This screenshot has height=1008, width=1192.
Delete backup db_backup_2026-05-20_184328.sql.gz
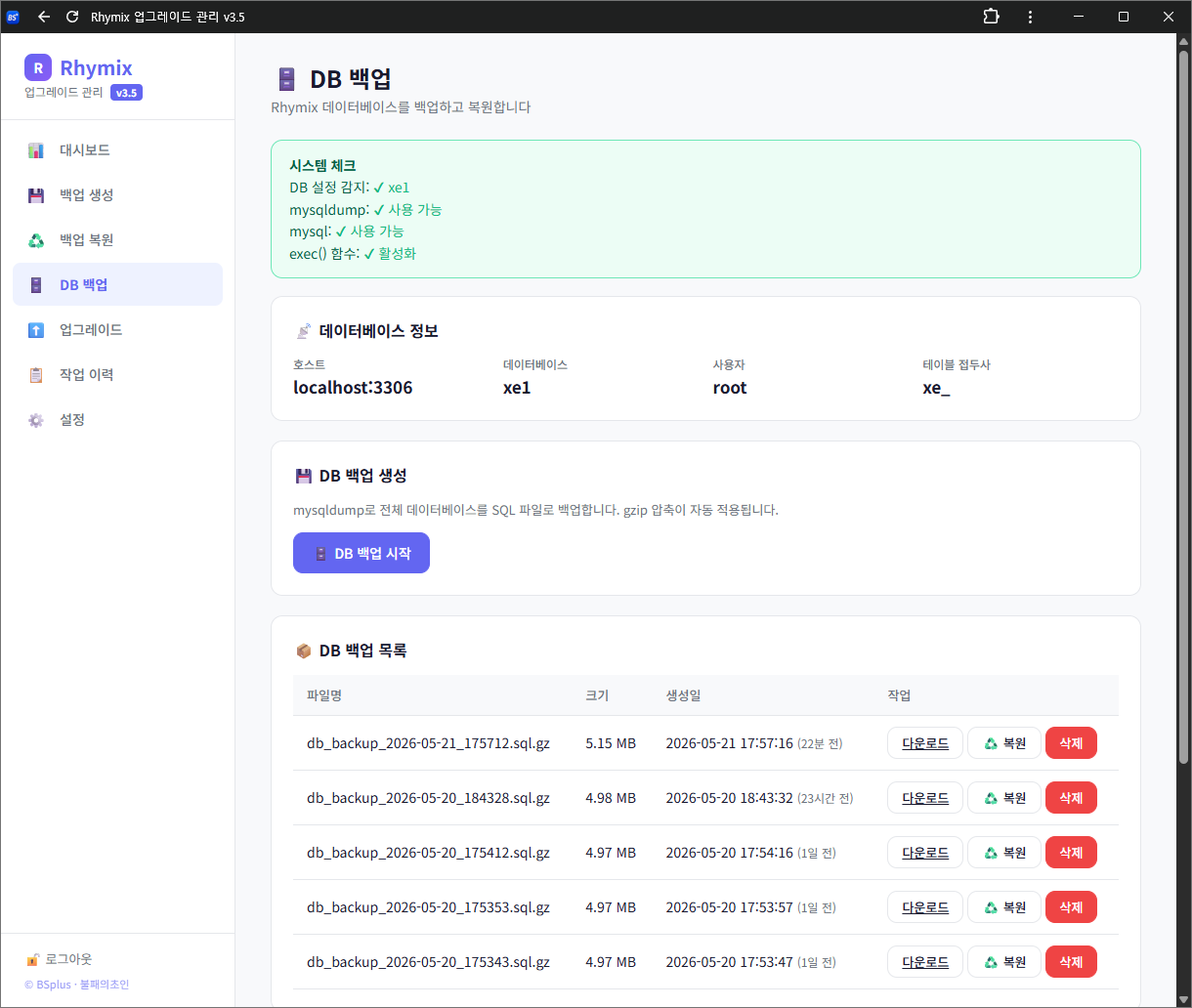pos(1071,798)
